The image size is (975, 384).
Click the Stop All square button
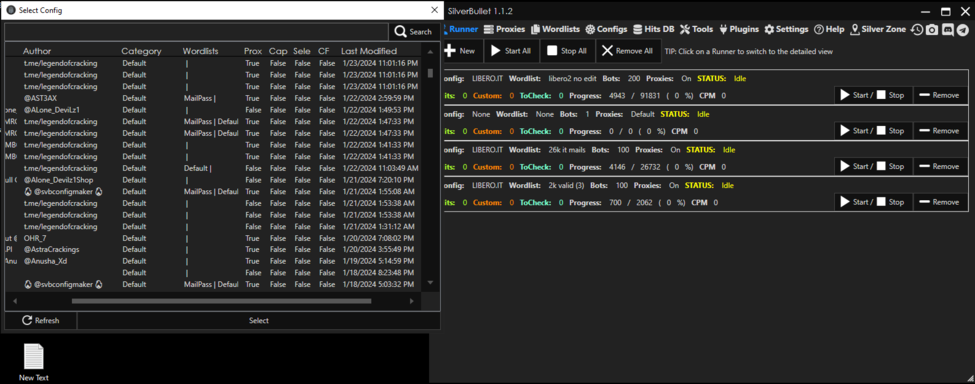(x=567, y=51)
